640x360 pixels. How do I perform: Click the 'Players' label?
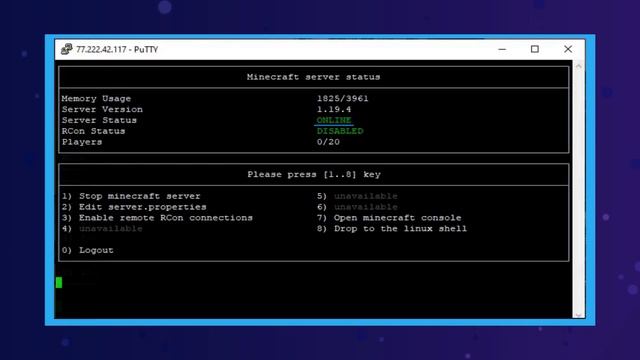click(x=82, y=142)
